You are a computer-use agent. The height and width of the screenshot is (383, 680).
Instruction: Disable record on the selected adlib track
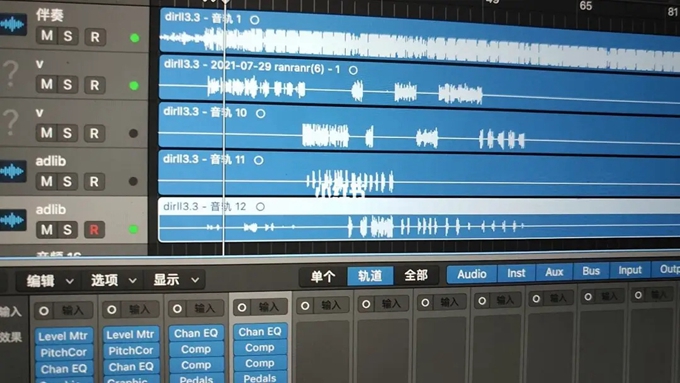[94, 229]
